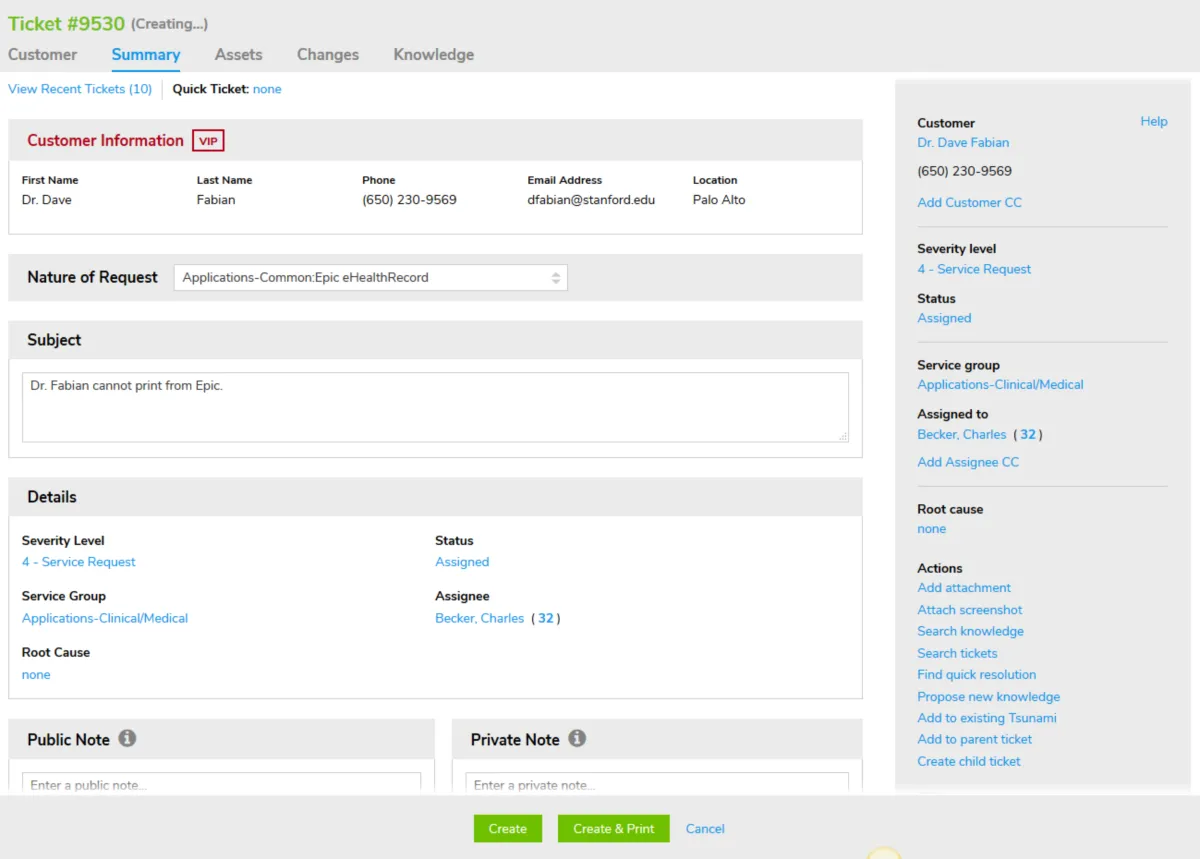Select Add Customer CC link
1200x859 pixels.
tap(969, 202)
